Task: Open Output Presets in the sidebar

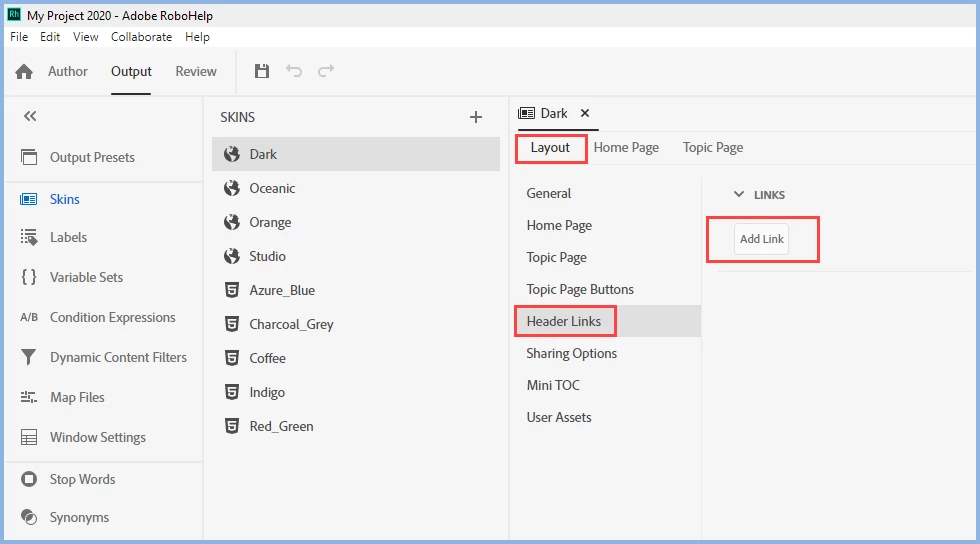Action: pos(92,157)
